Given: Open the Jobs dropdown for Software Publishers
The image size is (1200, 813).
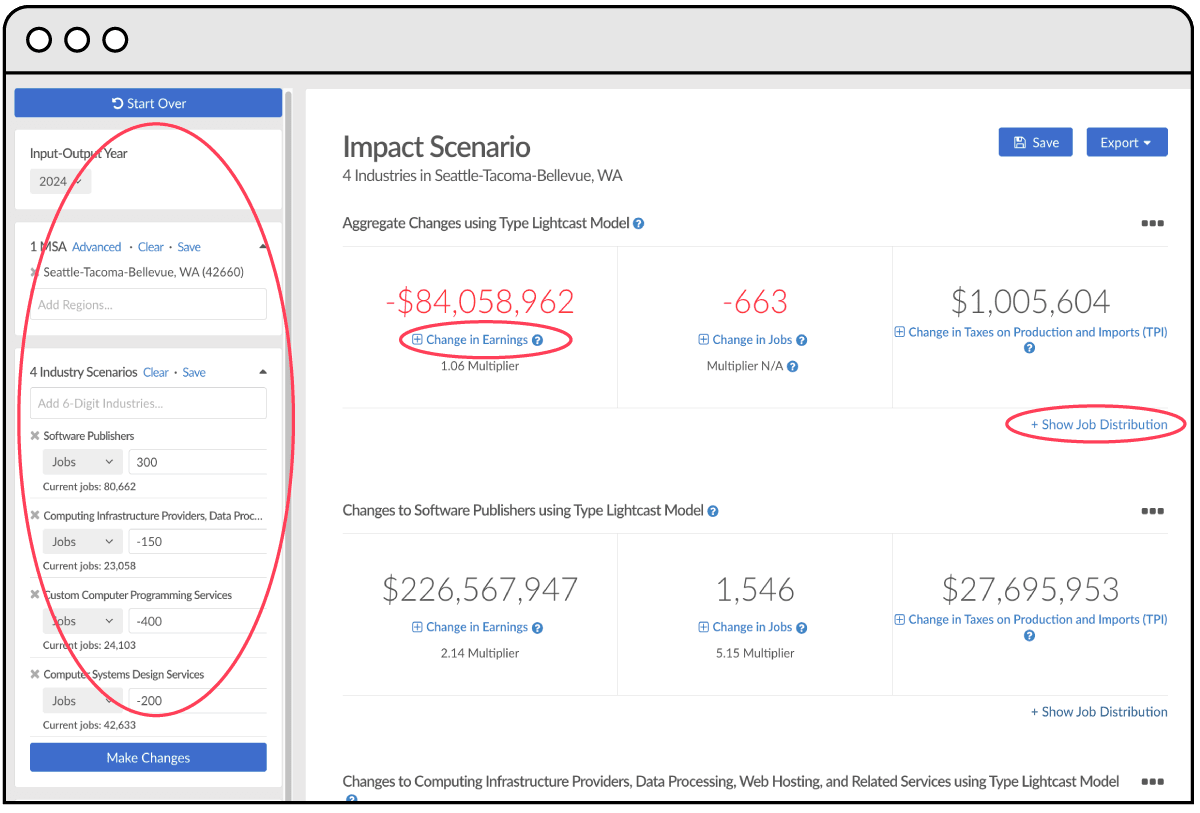Looking at the screenshot, I should [82, 462].
